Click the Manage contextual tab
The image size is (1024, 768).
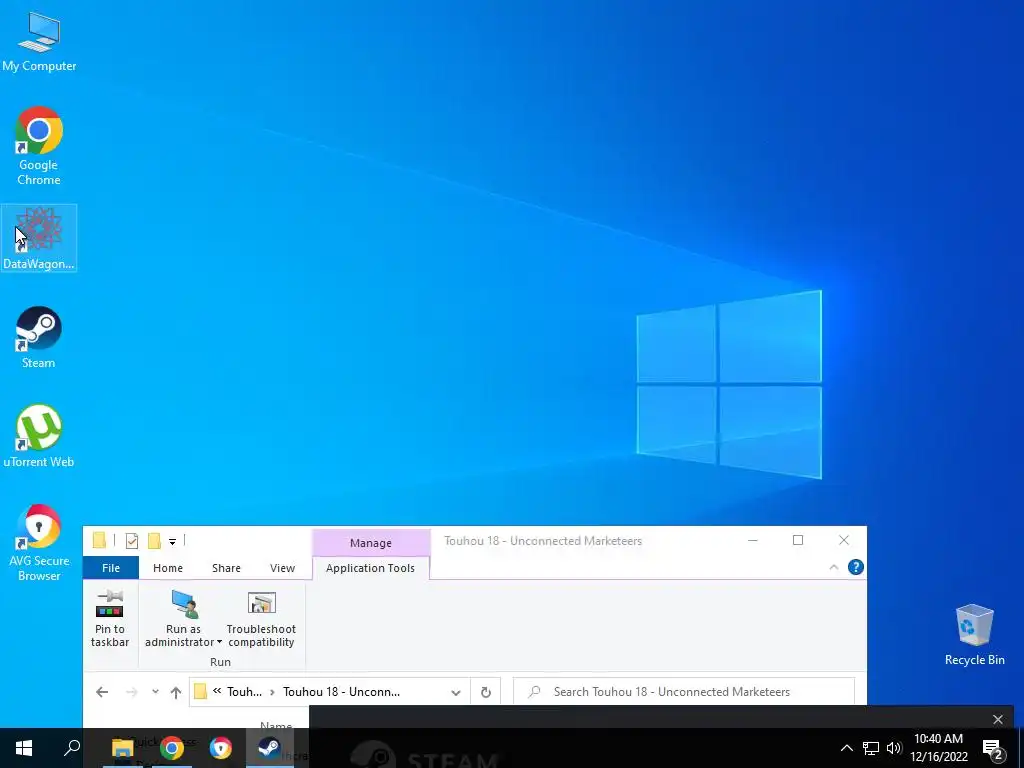(371, 543)
